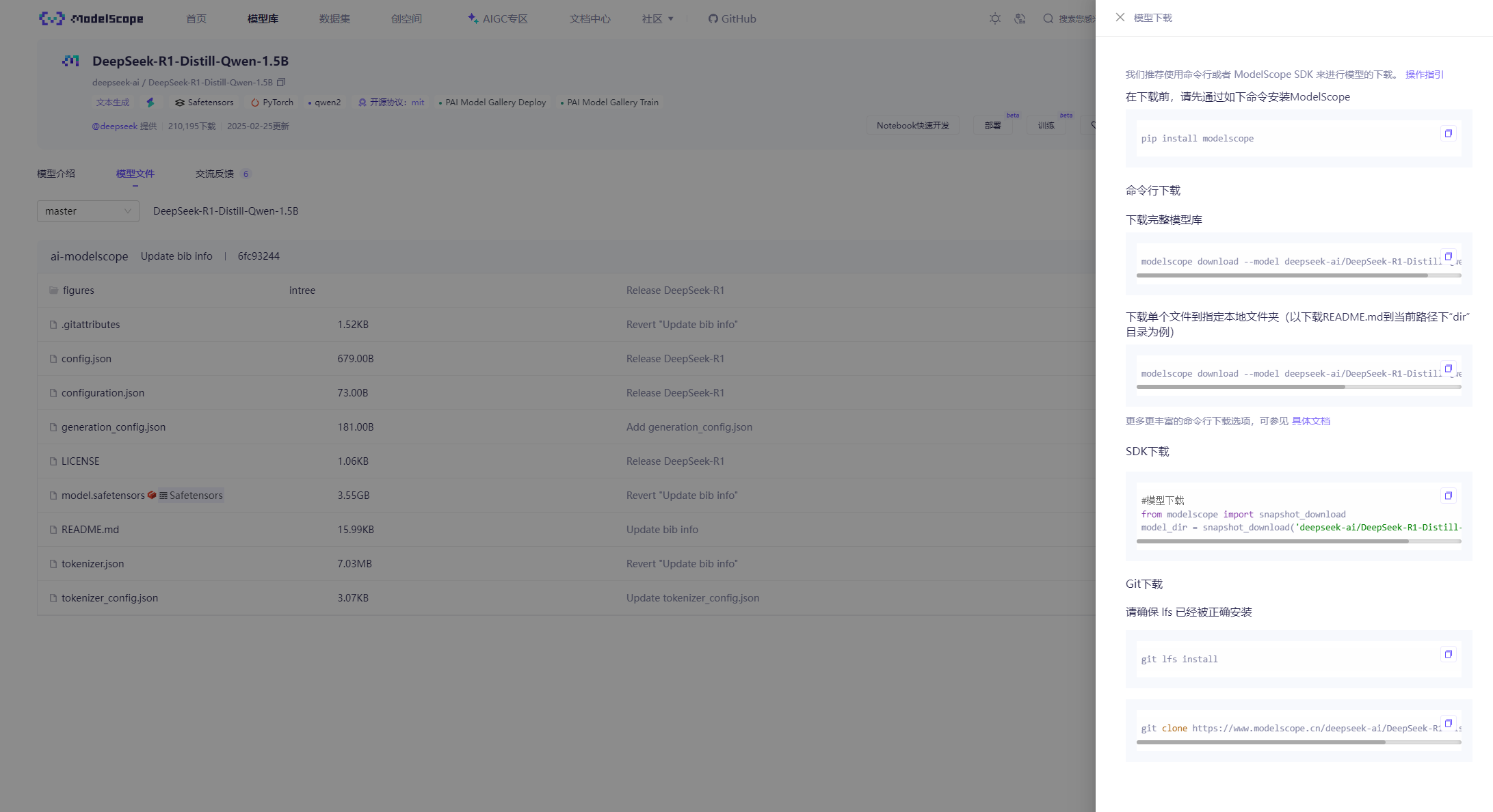1493x812 pixels.
Task: Expand the 社区 menu in navbar
Action: tap(657, 18)
